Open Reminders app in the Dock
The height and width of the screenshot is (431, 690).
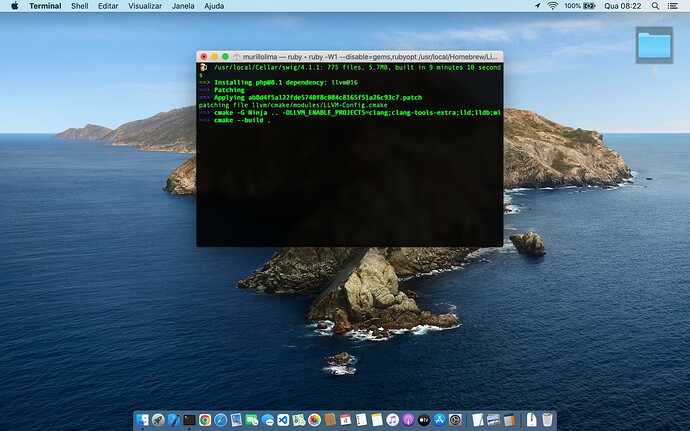361,420
